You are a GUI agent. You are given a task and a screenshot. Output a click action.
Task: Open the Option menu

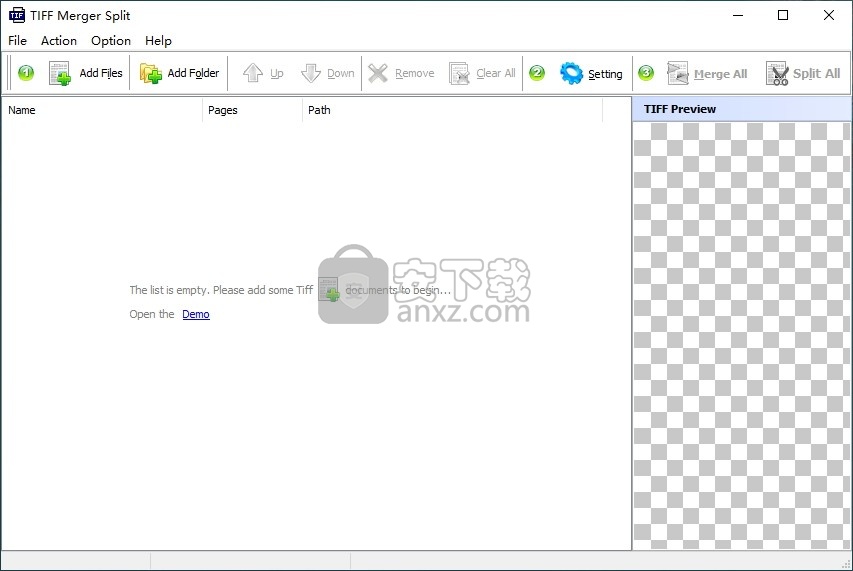111,41
